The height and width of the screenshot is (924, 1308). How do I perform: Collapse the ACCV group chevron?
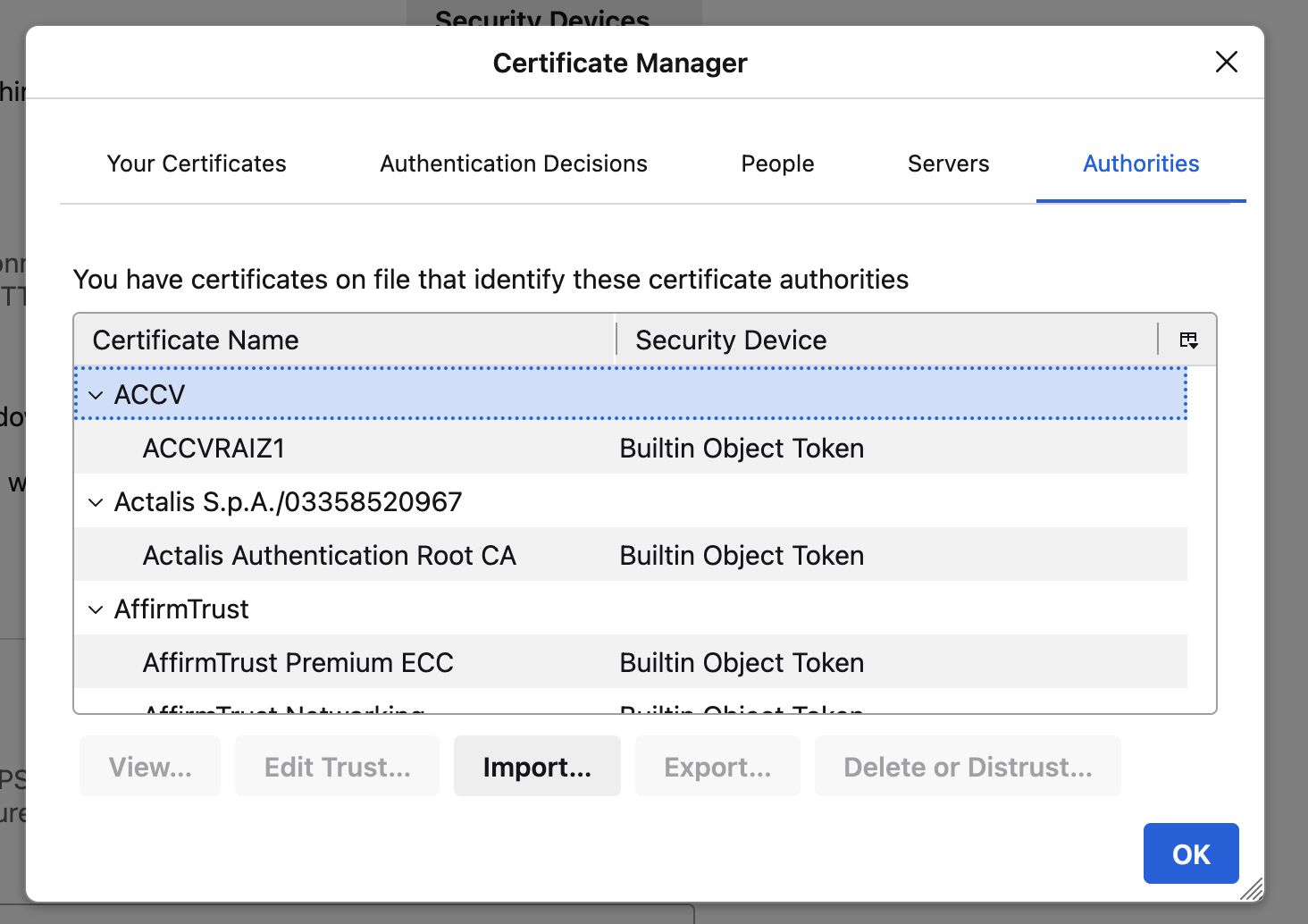(96, 394)
